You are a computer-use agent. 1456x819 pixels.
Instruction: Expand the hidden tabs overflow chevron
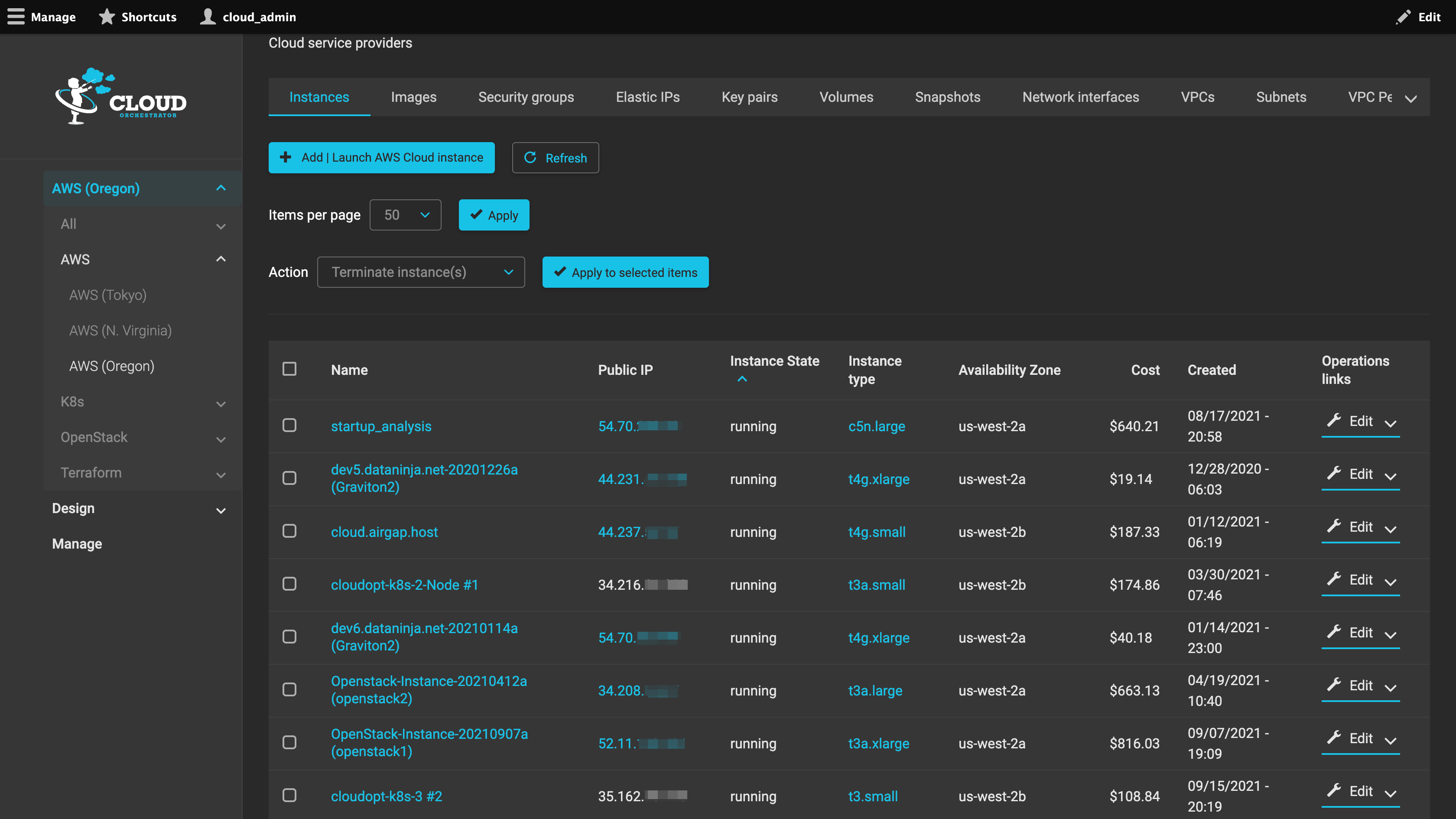(1411, 98)
